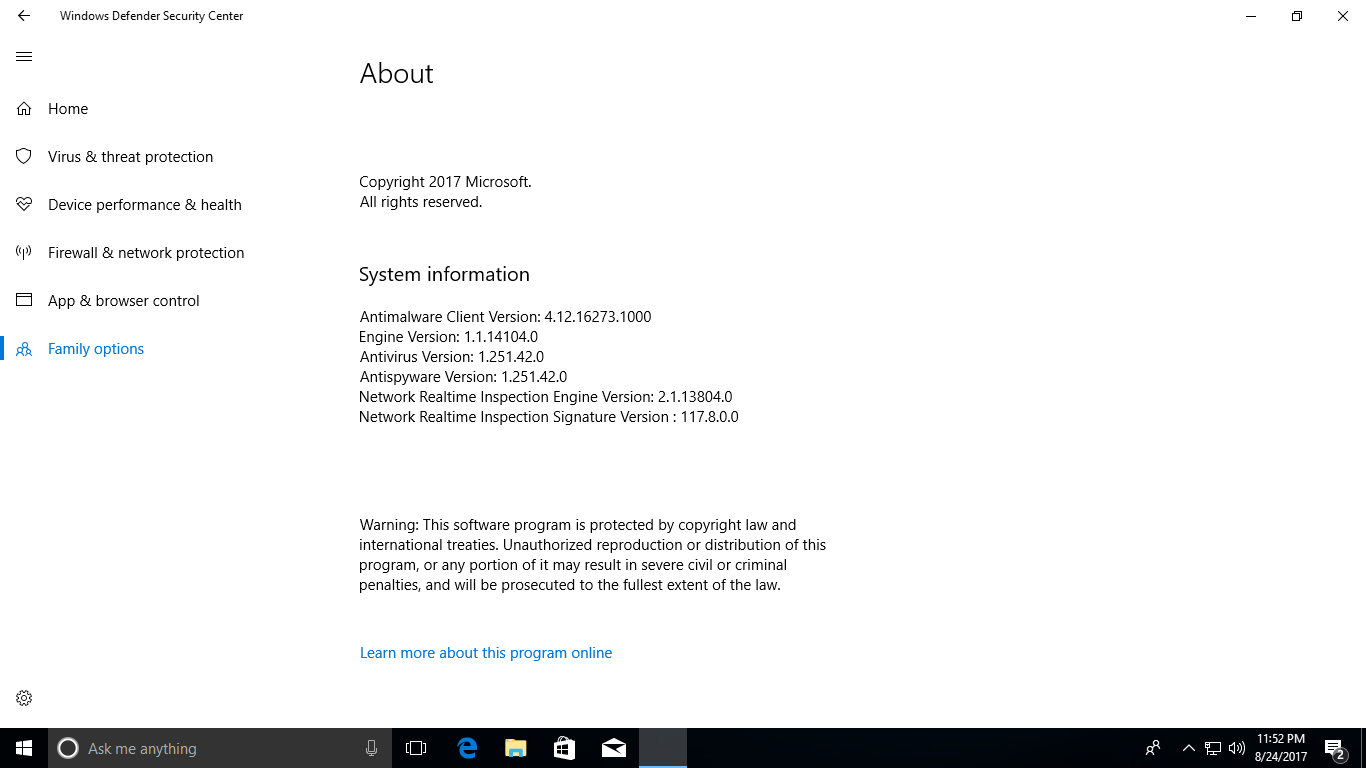Close the Security Center window
Viewport: 1366px width, 768px height.
(1343, 16)
